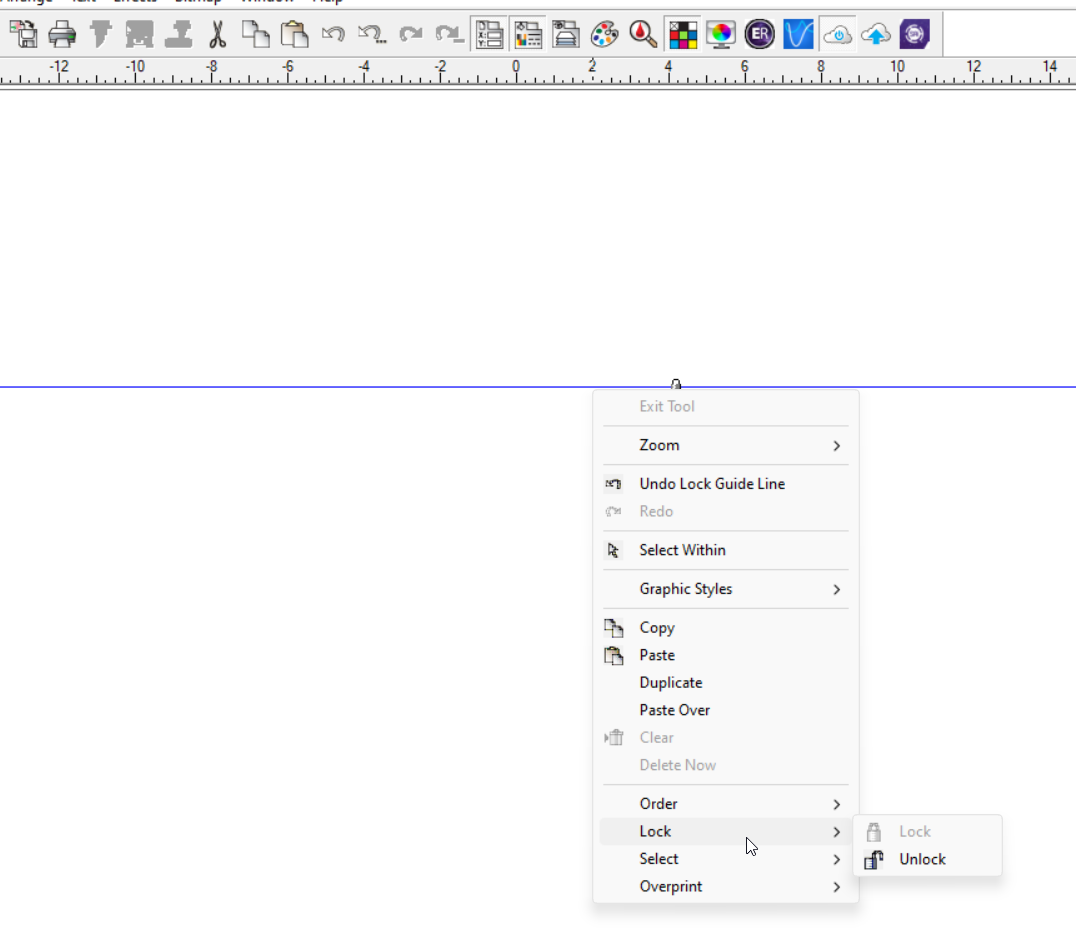This screenshot has height=941, width=1076.
Task: Click the lock marker on the guide line
Action: [676, 384]
